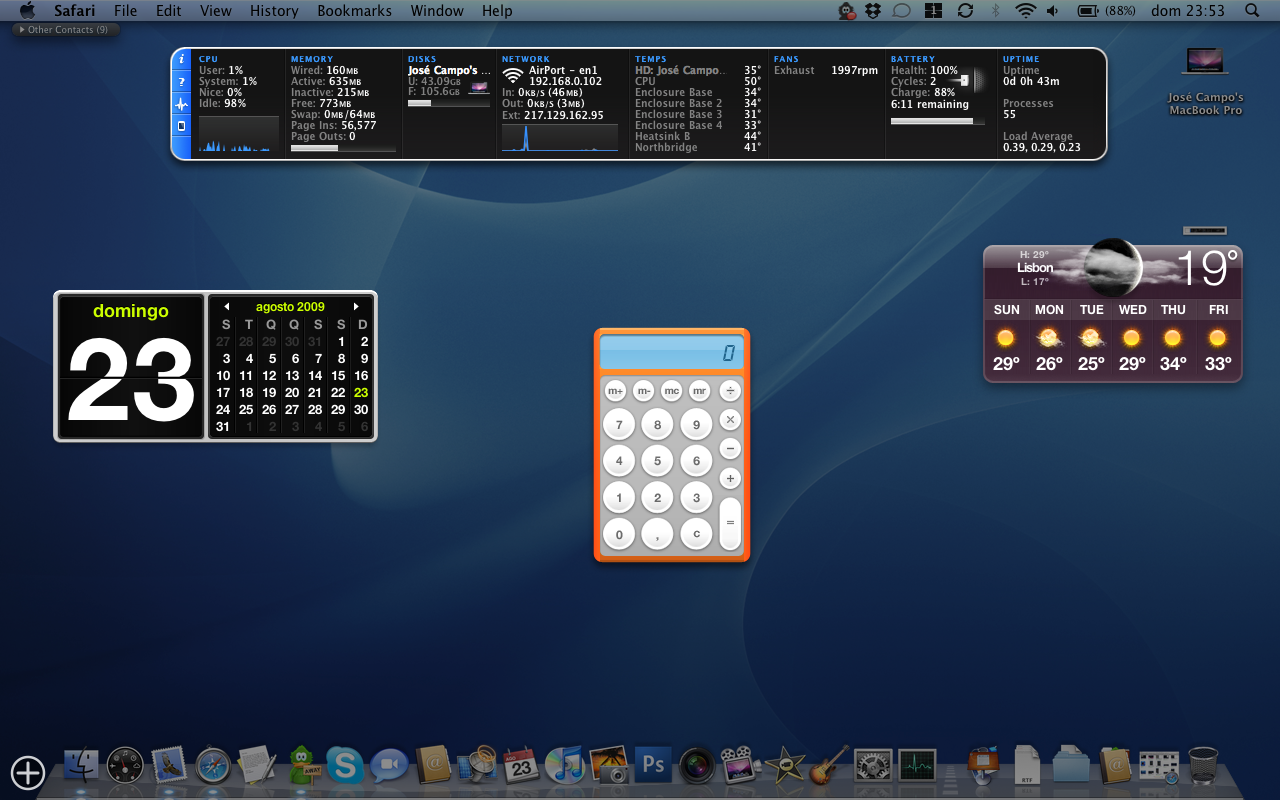Open the File menu
1280x800 pixels.
click(x=126, y=11)
